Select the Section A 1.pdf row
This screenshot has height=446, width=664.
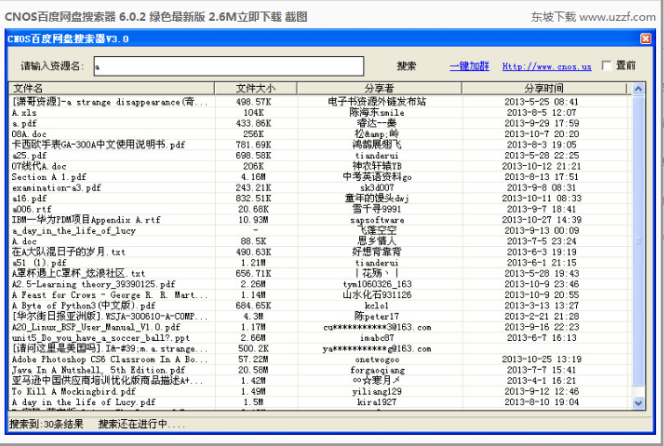pos(318,177)
